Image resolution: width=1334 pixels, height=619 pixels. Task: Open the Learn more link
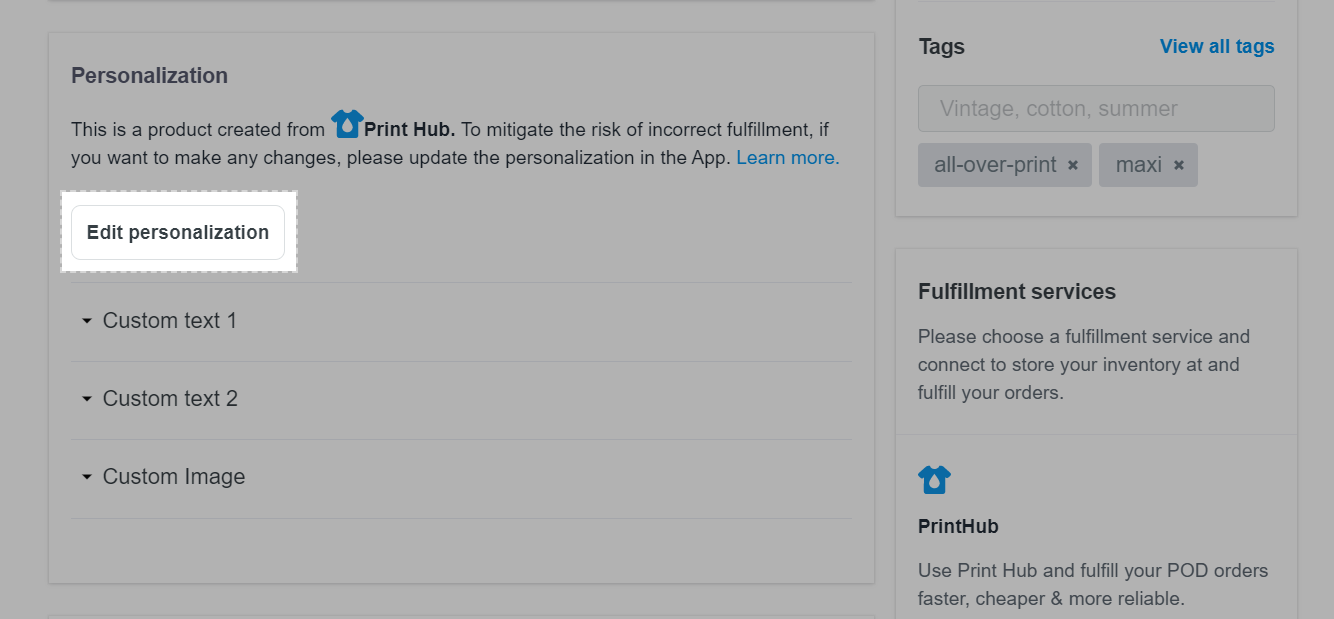tap(788, 157)
